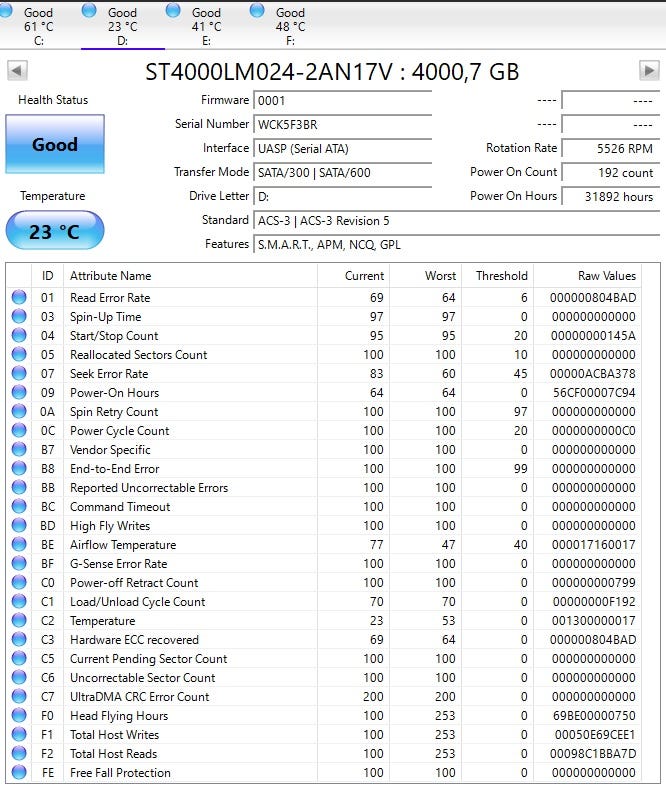Click status icon for Power-On Hours row
This screenshot has height=790, width=666.
tap(19, 392)
